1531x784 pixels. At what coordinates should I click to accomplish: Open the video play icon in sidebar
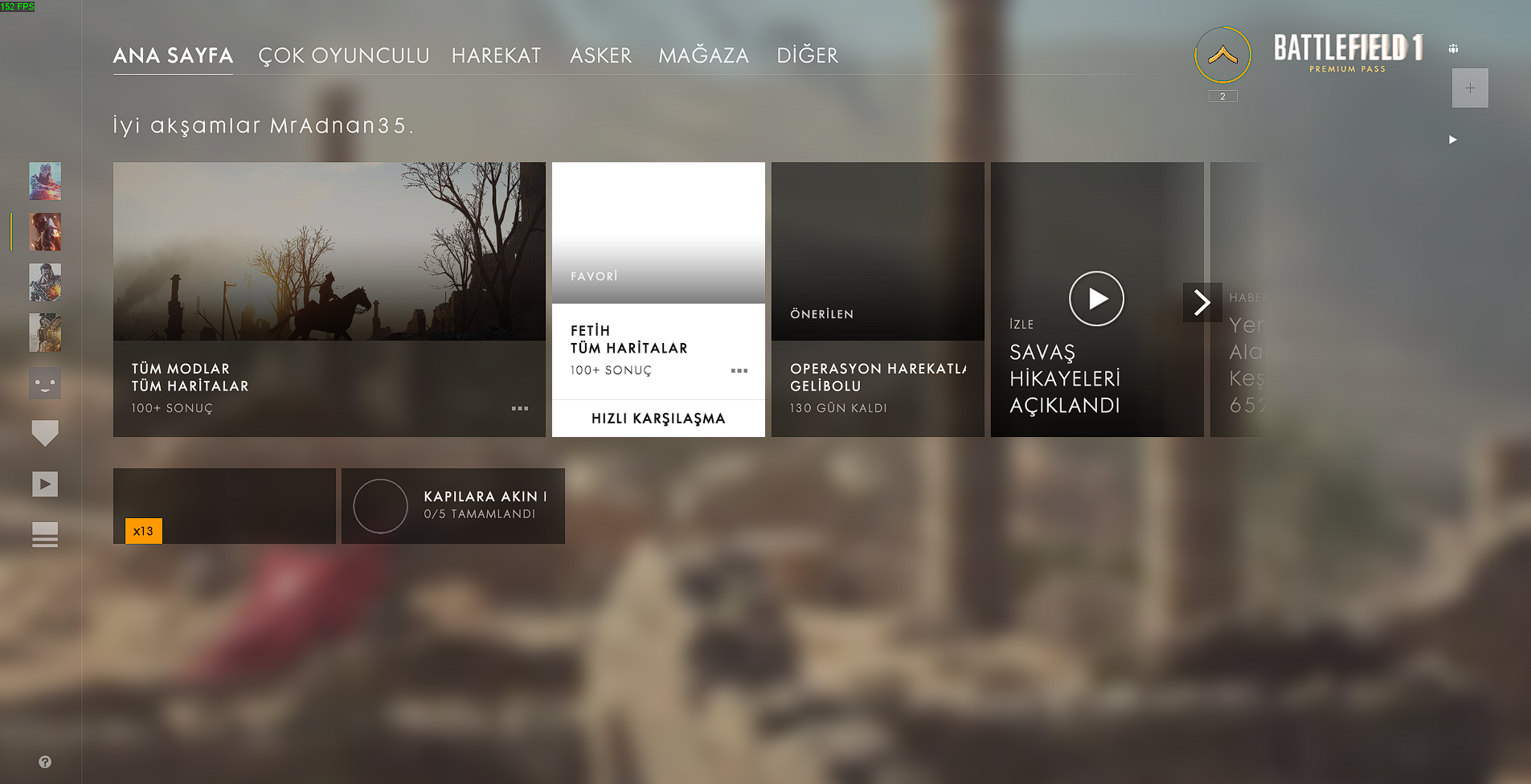(45, 484)
